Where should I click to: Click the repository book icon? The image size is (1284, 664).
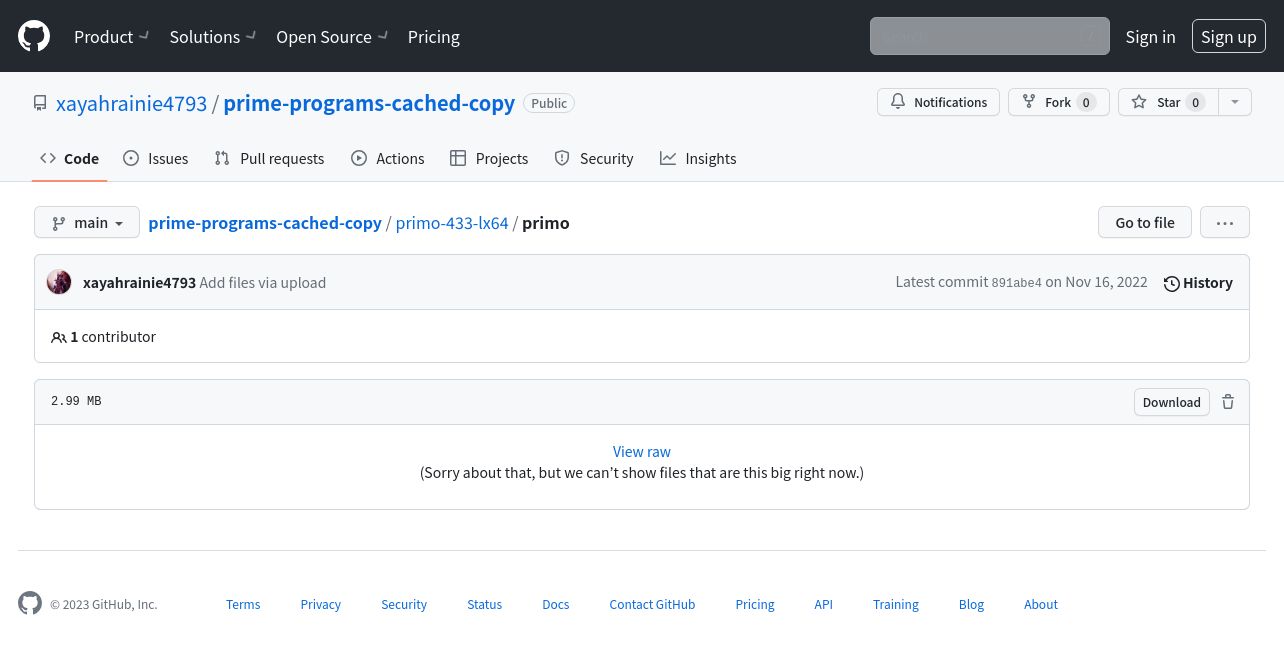click(x=40, y=103)
